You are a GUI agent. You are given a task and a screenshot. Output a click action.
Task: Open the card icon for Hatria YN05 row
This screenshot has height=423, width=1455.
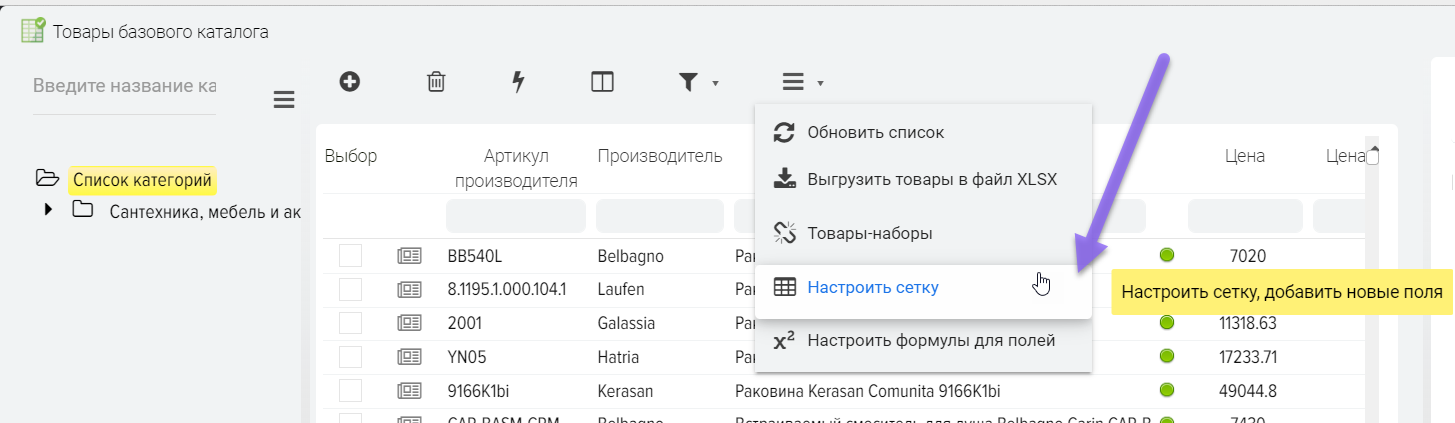click(x=409, y=357)
